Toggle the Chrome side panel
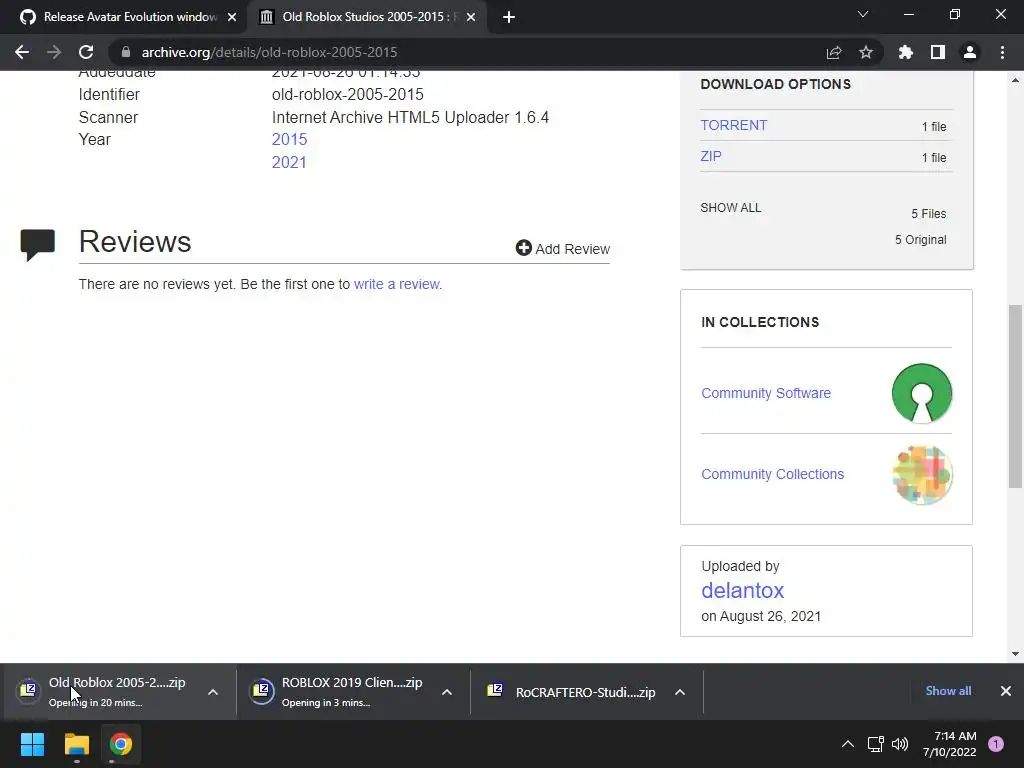This screenshot has width=1024, height=768. tap(938, 52)
